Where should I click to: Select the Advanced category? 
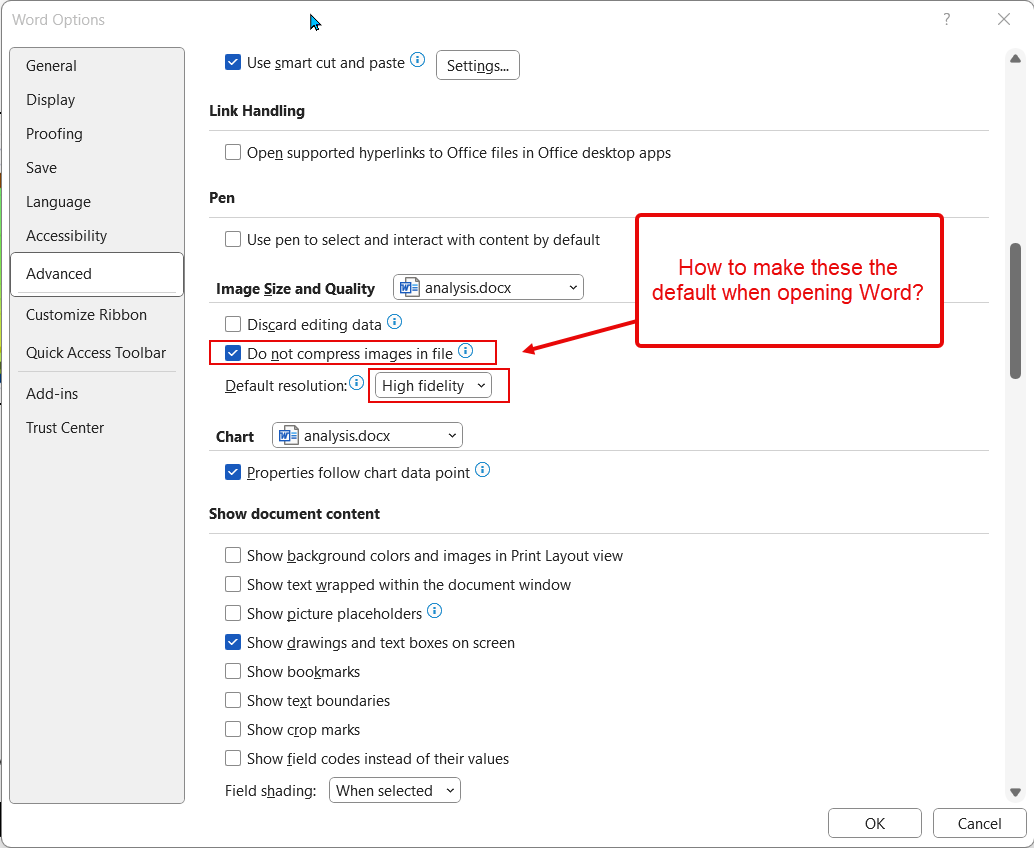[97, 274]
